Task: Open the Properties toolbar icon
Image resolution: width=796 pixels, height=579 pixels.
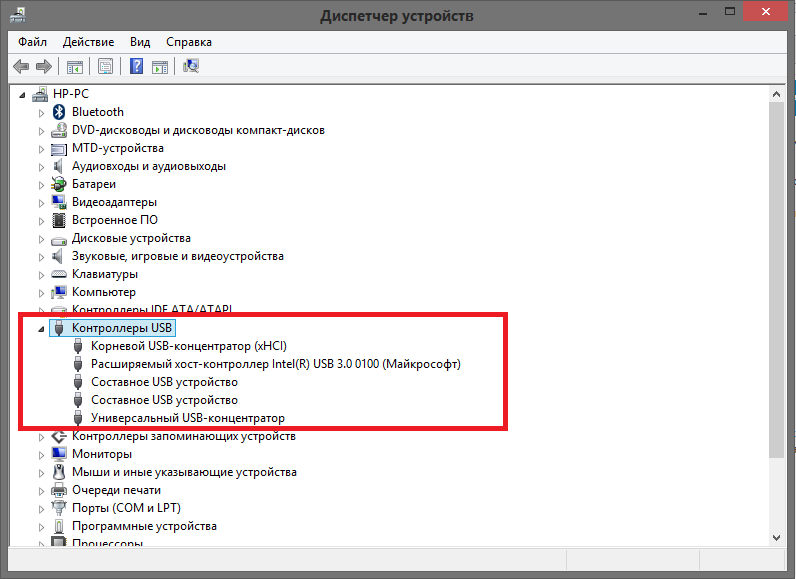Action: pos(106,66)
